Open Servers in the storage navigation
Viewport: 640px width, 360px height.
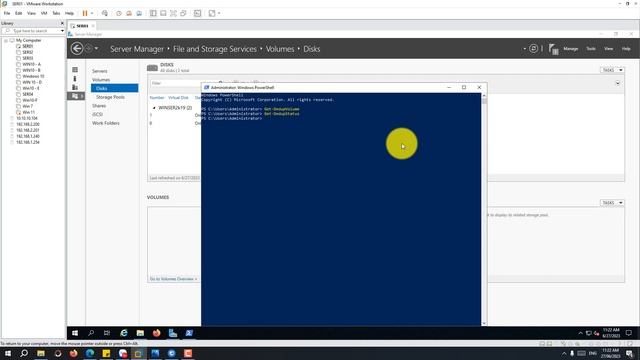tap(100, 71)
